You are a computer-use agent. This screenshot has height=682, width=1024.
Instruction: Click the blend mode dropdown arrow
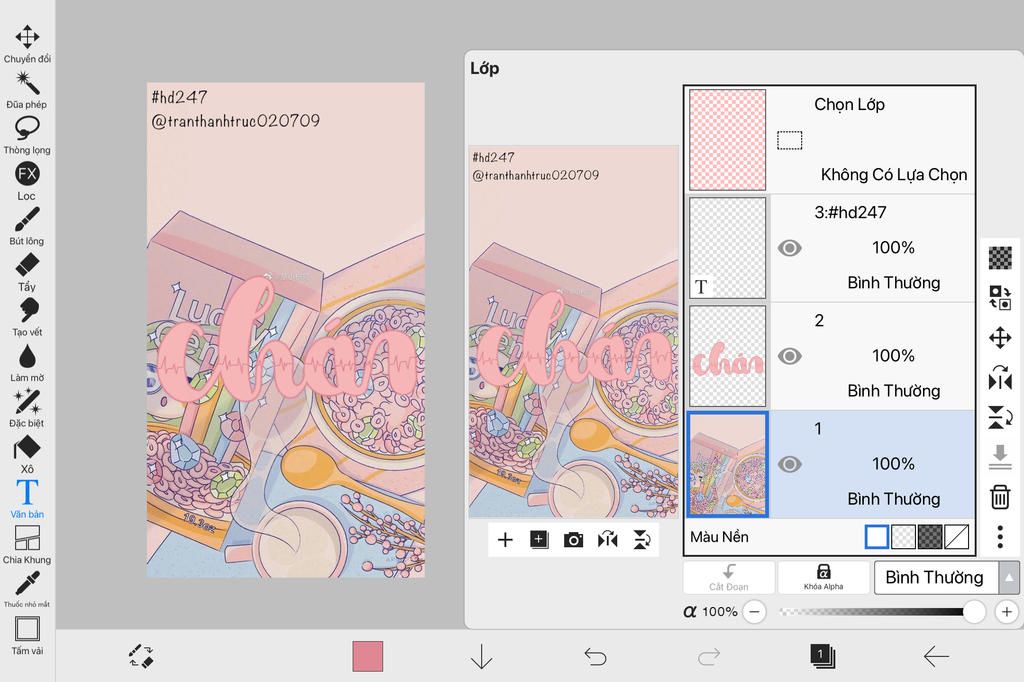pyautogui.click(x=1009, y=577)
